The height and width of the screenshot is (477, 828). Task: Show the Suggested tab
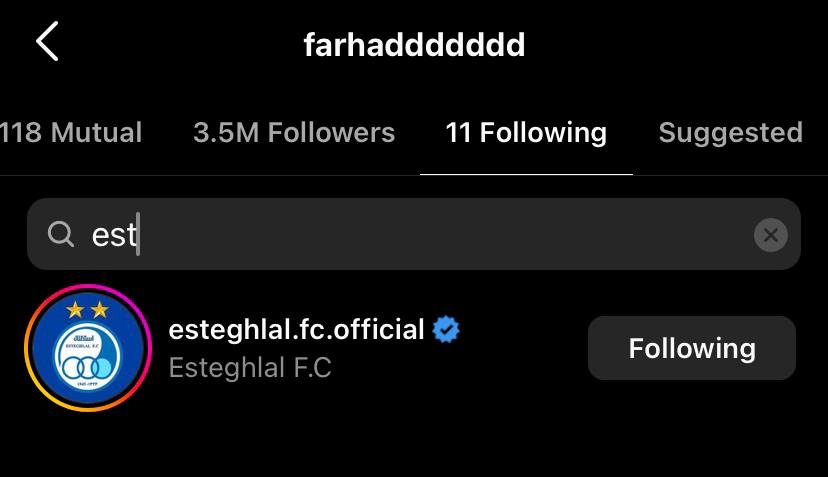click(x=730, y=133)
